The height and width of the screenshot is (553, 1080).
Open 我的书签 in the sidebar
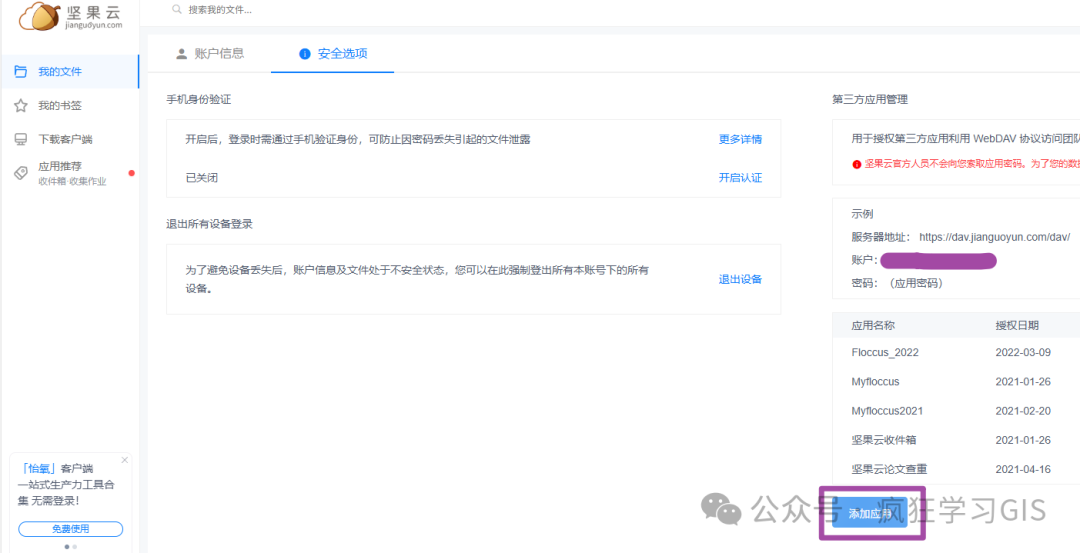(x=70, y=105)
